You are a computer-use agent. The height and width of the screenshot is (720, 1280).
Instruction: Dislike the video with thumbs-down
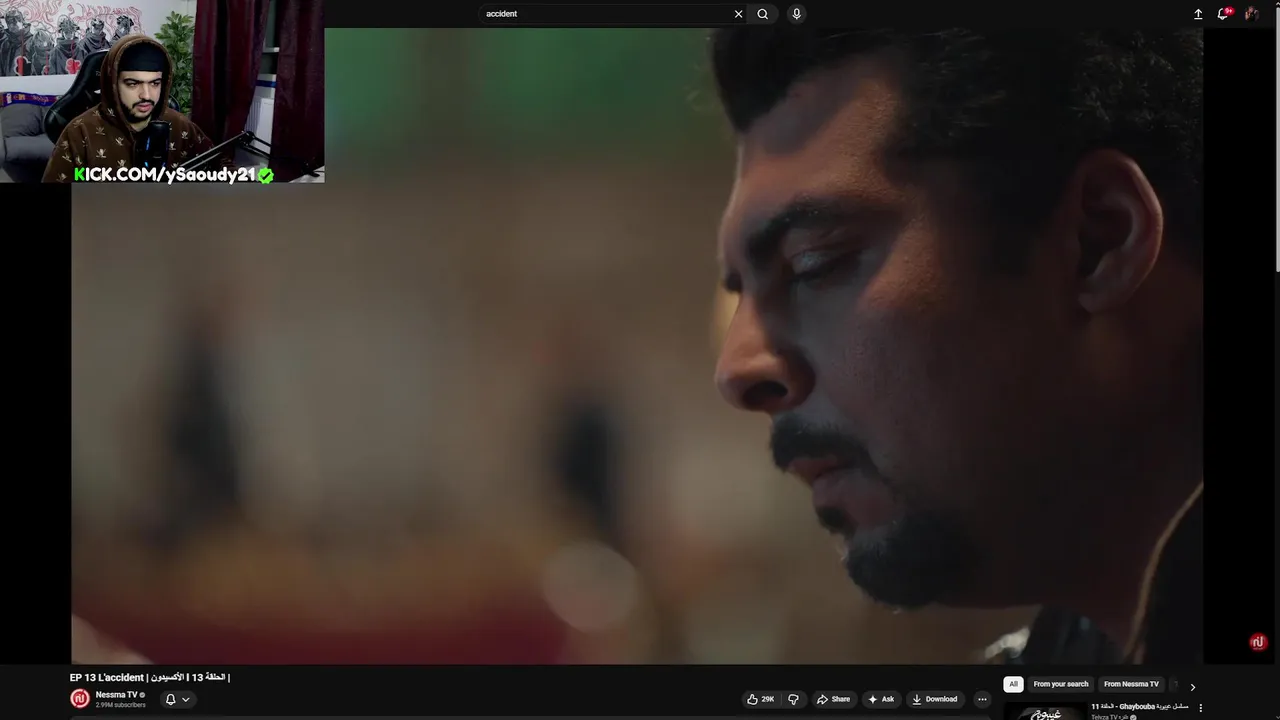coord(793,700)
